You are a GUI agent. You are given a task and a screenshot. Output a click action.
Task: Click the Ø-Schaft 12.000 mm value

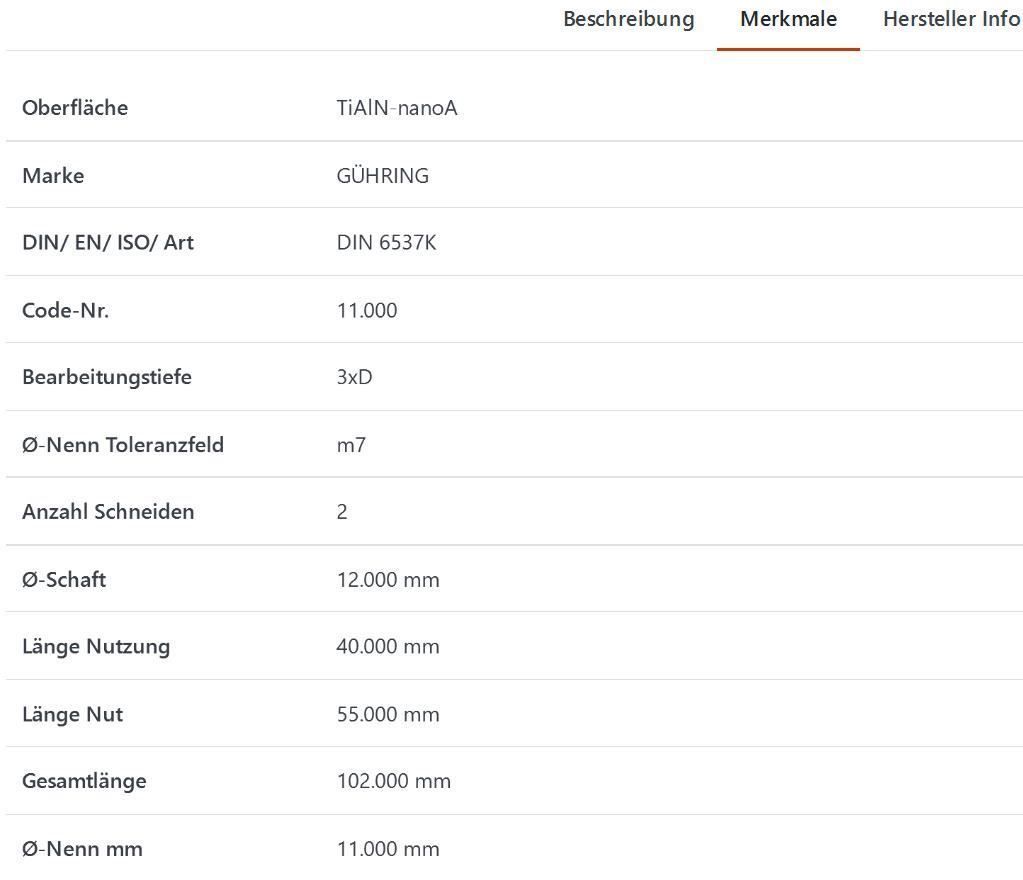point(388,580)
